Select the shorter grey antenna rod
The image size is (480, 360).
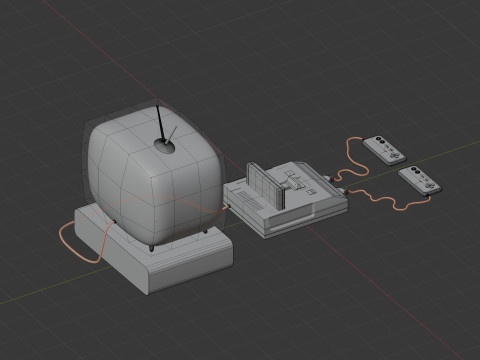pyautogui.click(x=171, y=134)
